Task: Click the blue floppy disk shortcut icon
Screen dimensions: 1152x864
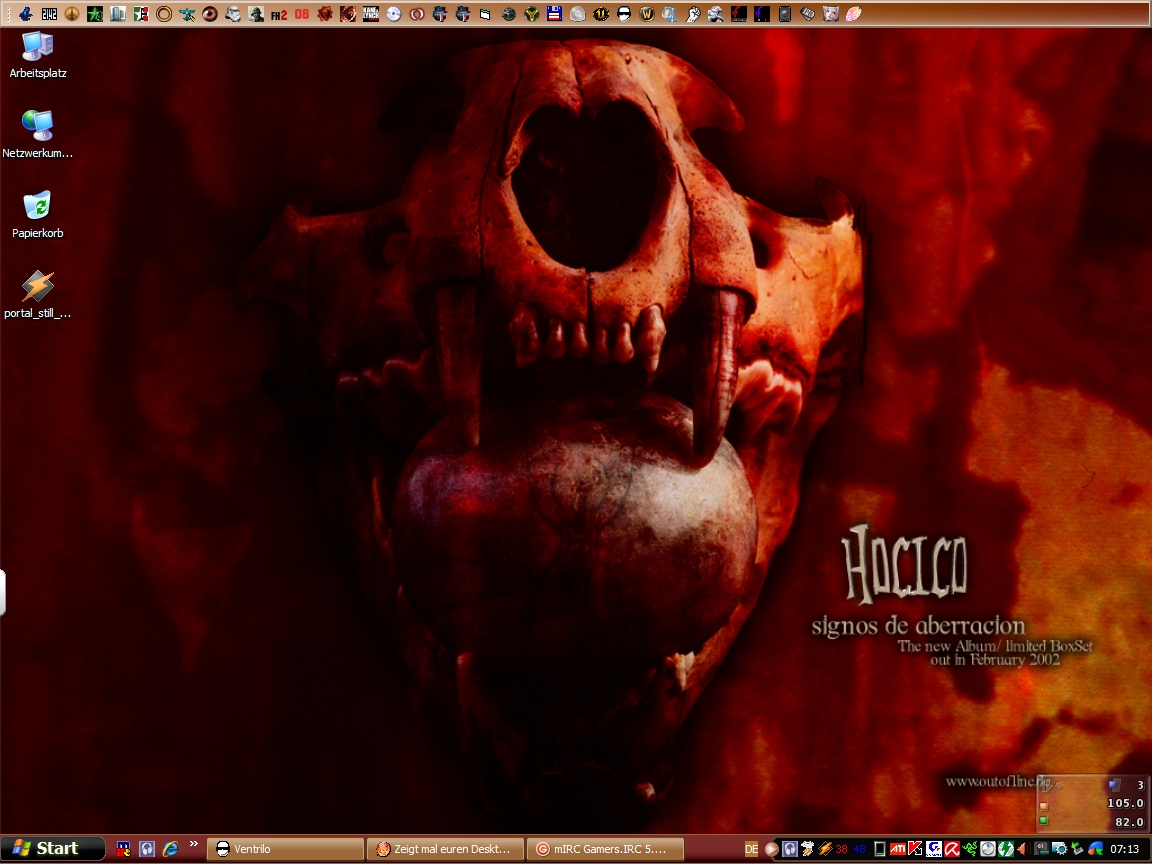Action: (x=555, y=14)
